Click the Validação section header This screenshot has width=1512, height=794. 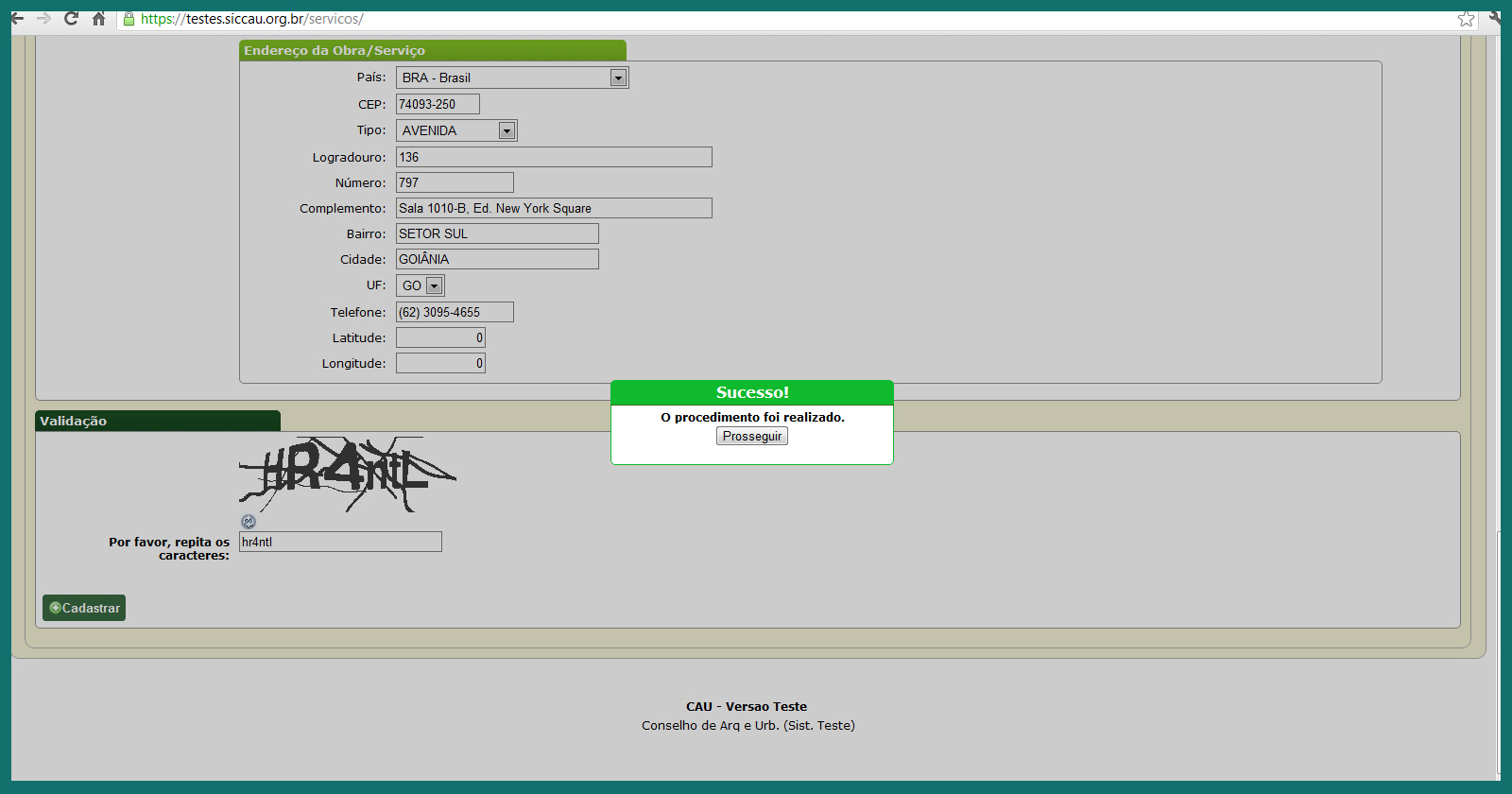point(158,421)
